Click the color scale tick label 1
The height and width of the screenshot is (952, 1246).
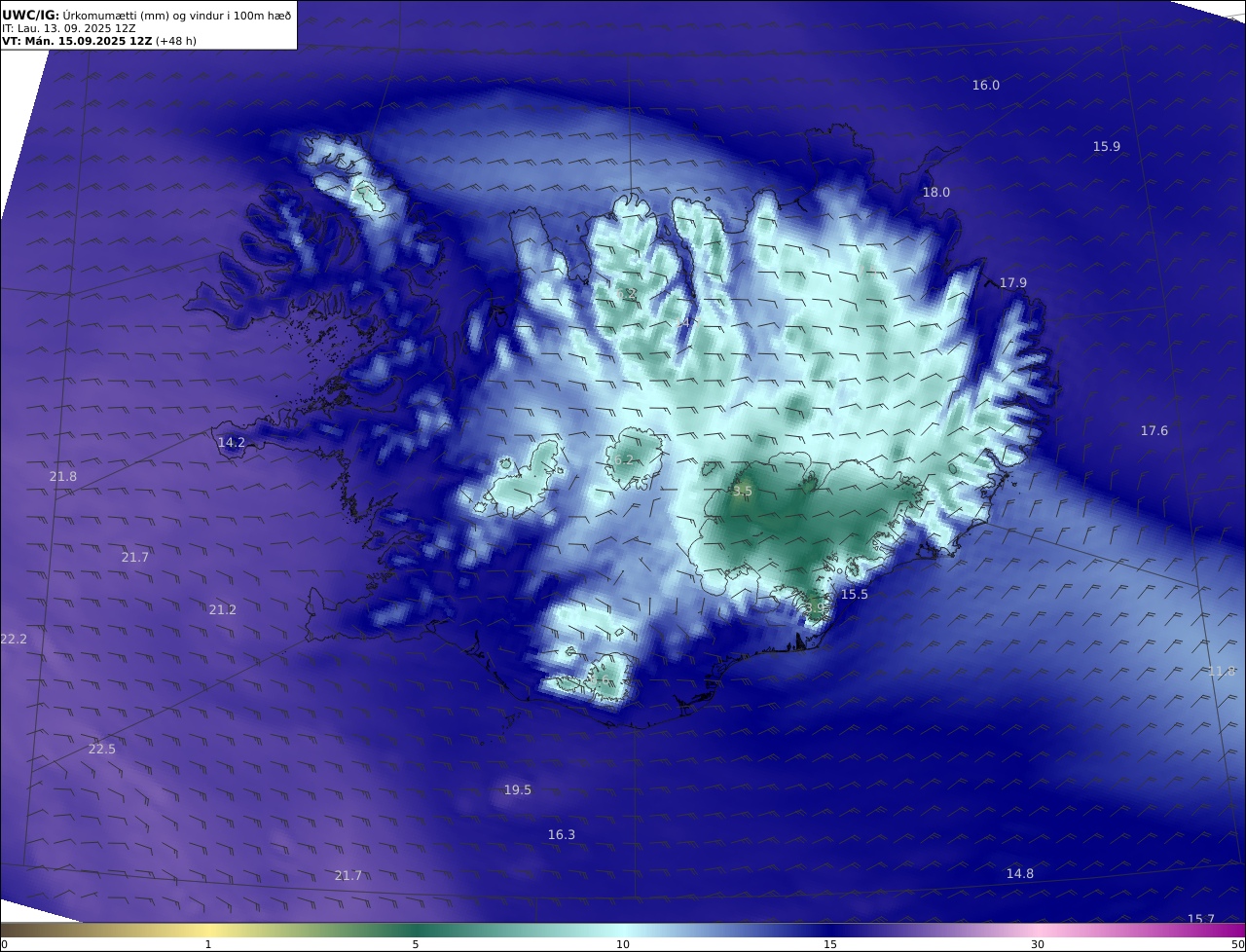pyautogui.click(x=208, y=945)
